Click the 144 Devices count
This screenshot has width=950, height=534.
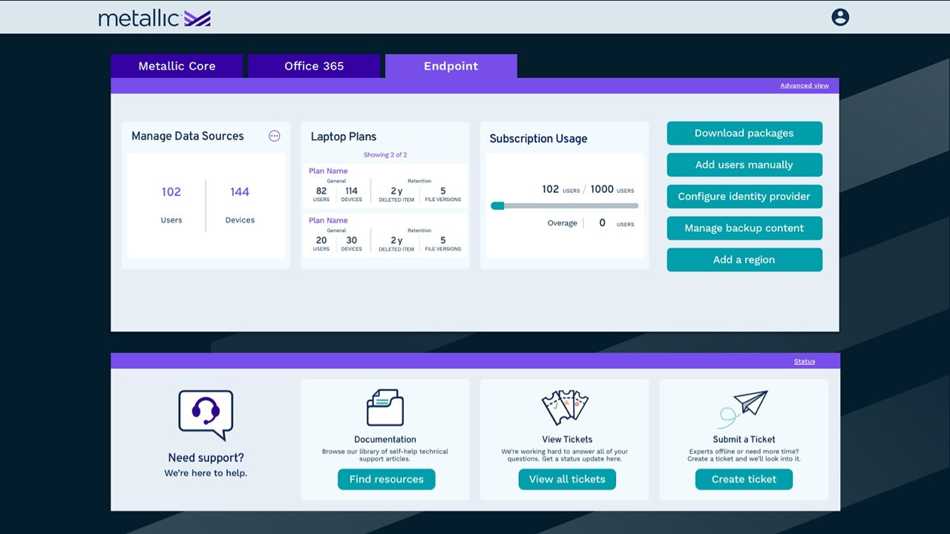coord(239,192)
